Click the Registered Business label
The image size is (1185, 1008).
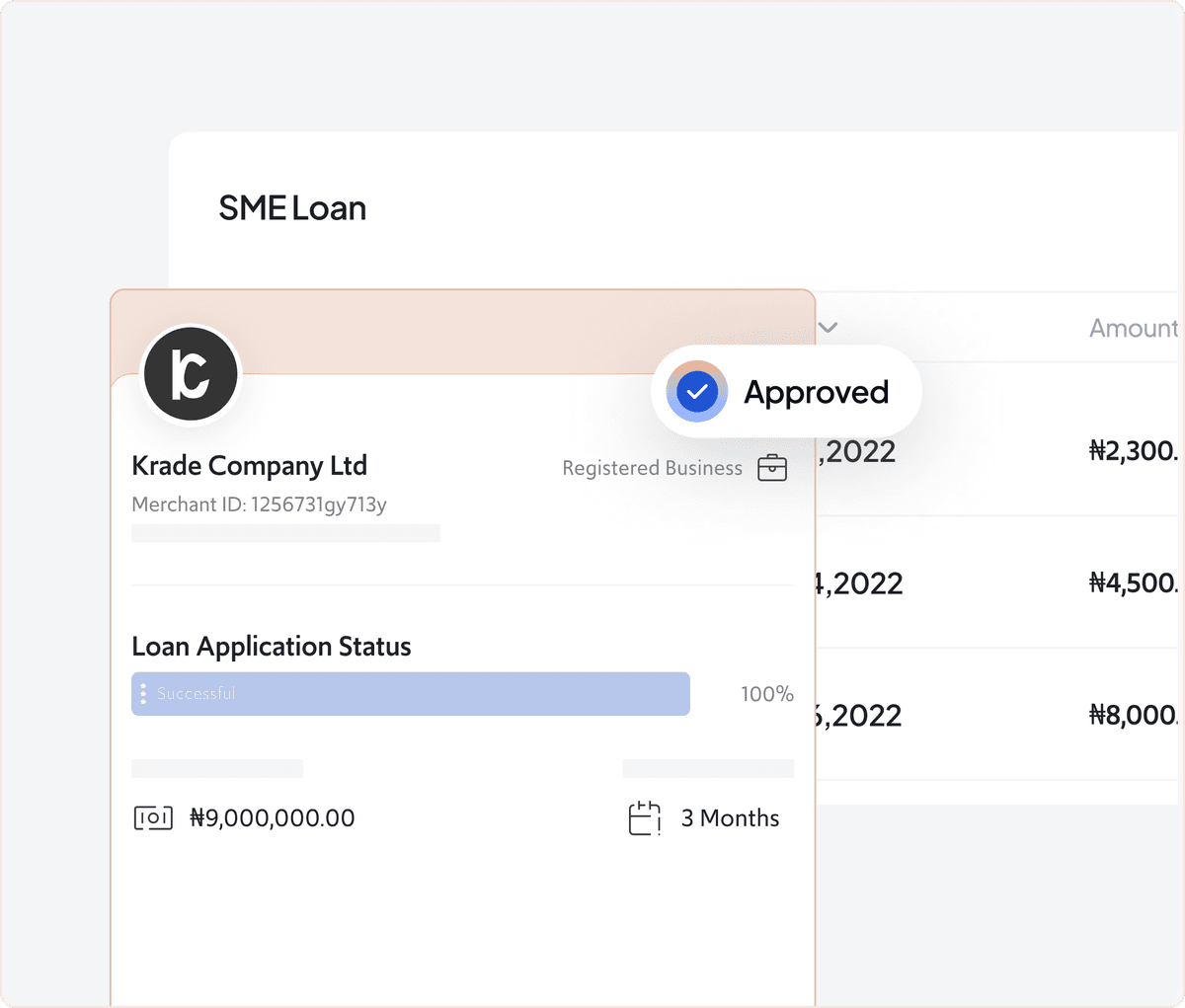pos(652,468)
